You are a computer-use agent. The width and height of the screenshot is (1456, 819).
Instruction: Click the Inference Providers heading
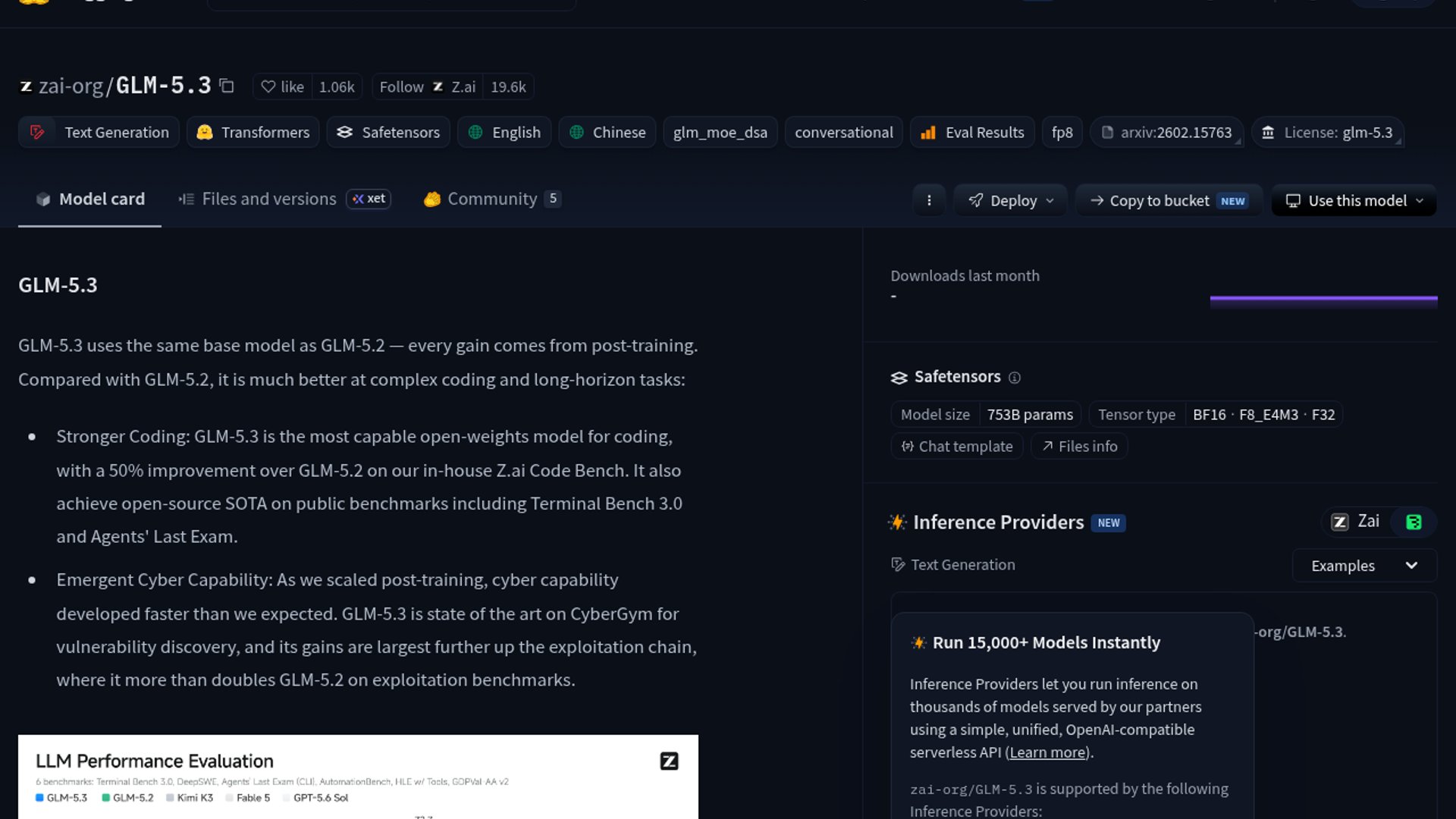pyautogui.click(x=998, y=522)
